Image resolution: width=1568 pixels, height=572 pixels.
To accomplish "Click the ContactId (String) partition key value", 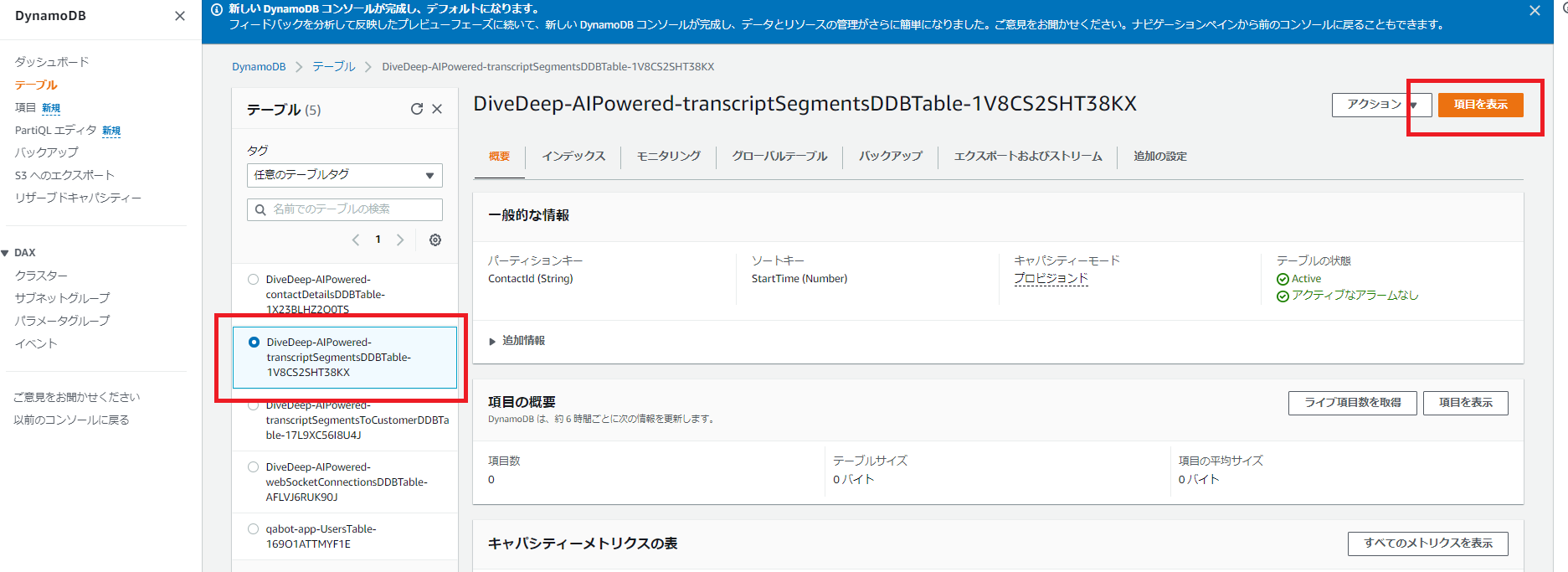I will click(x=531, y=279).
